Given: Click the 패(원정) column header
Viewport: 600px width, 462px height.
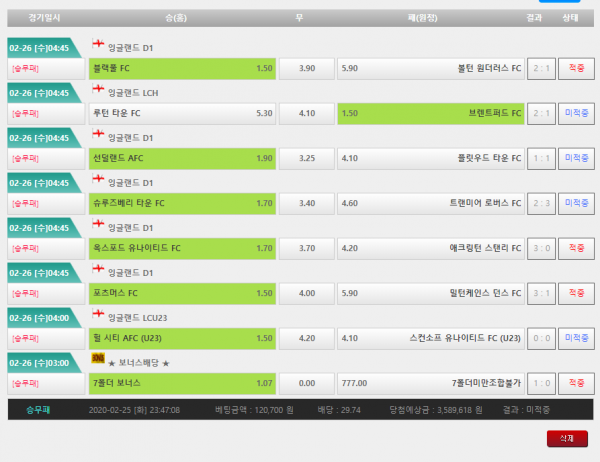Looking at the screenshot, I should pyautogui.click(x=430, y=19).
